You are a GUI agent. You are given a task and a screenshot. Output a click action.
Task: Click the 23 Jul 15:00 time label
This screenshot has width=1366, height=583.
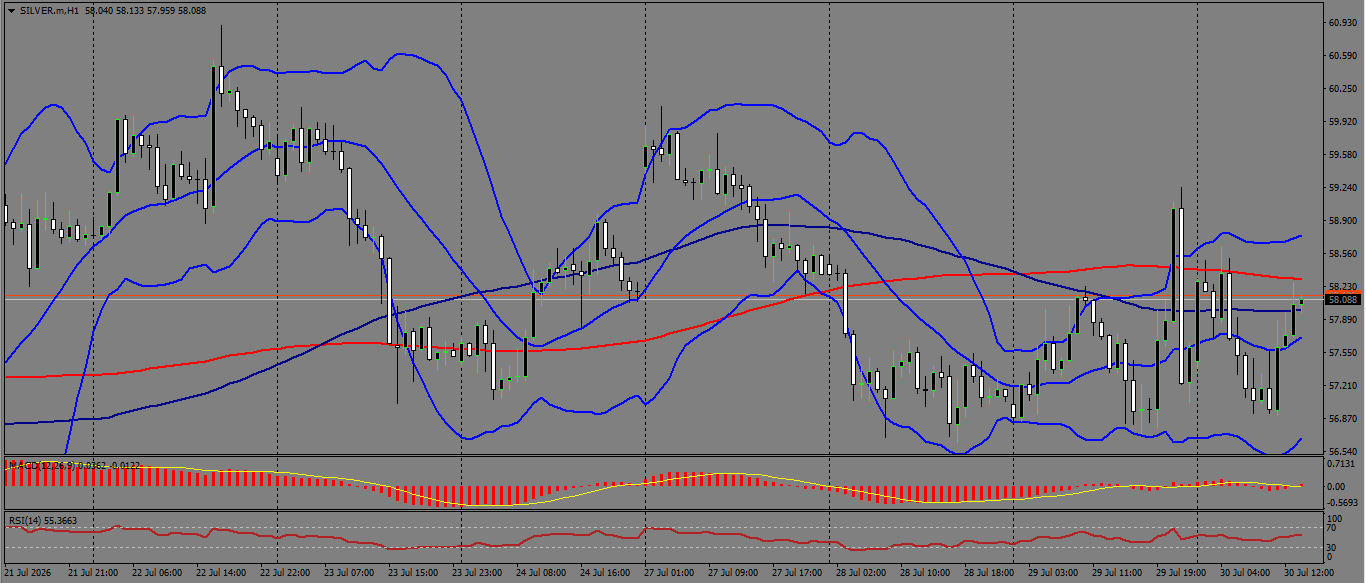click(412, 574)
